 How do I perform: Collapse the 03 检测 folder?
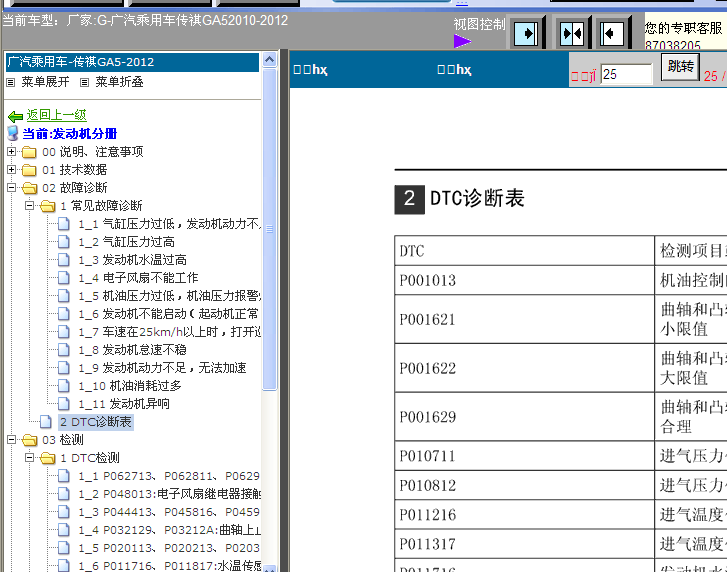point(12,439)
